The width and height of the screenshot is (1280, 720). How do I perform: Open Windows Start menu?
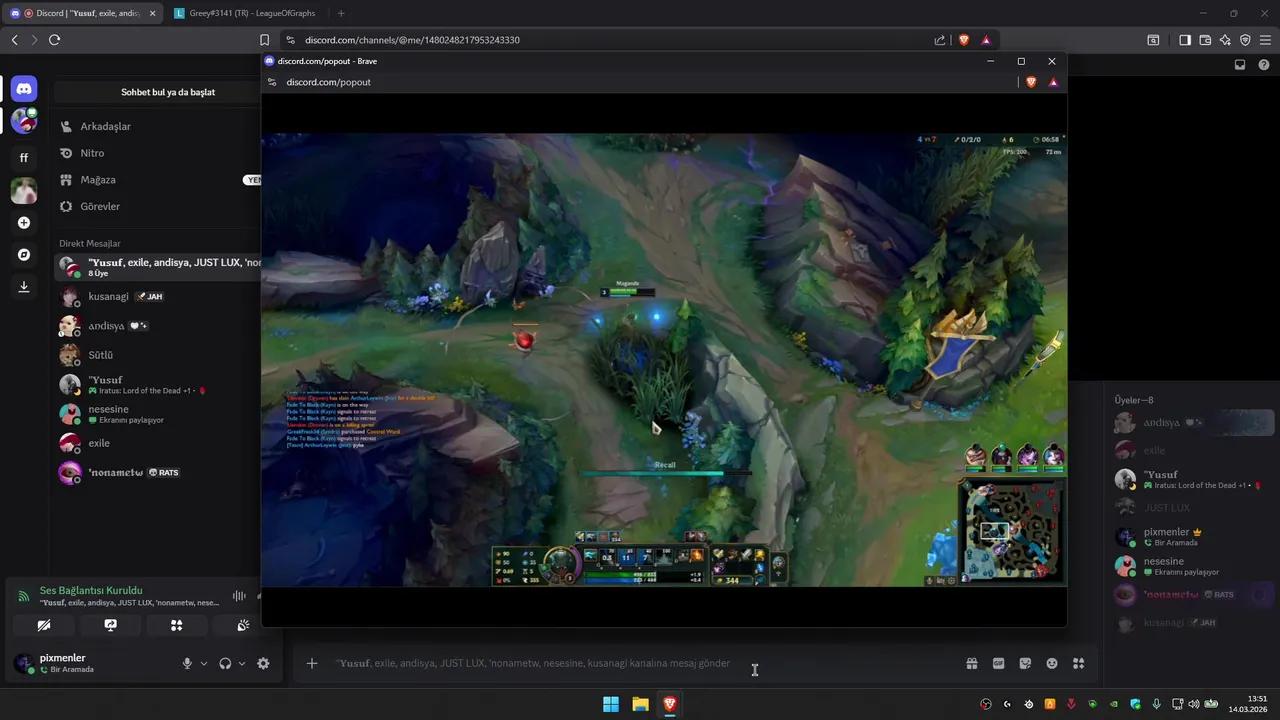click(611, 704)
